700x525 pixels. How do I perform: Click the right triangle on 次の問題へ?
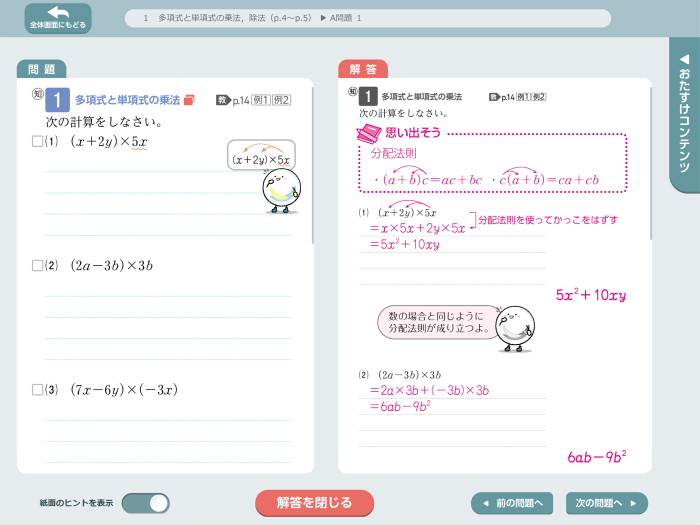coord(633,504)
